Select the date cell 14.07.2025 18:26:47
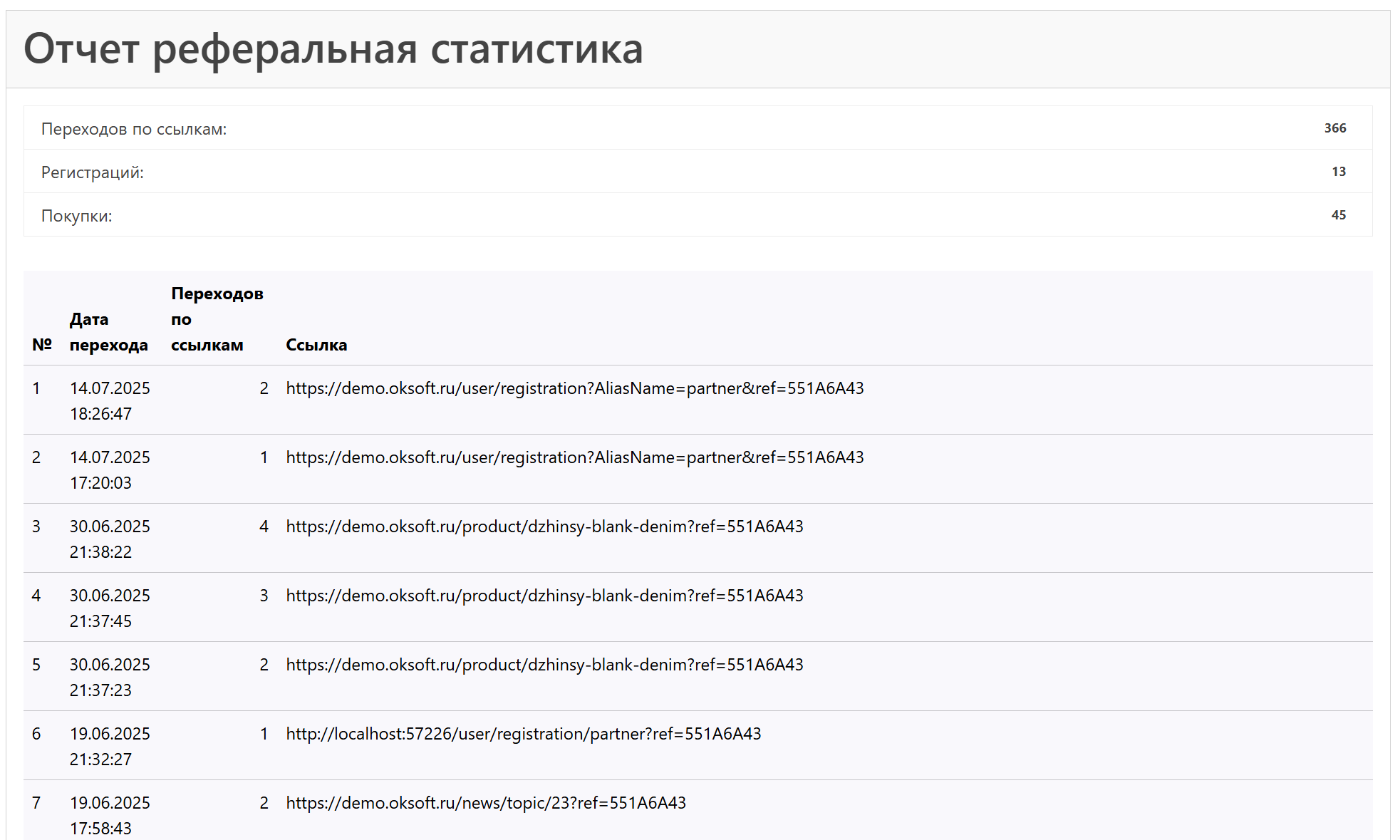 coord(110,400)
